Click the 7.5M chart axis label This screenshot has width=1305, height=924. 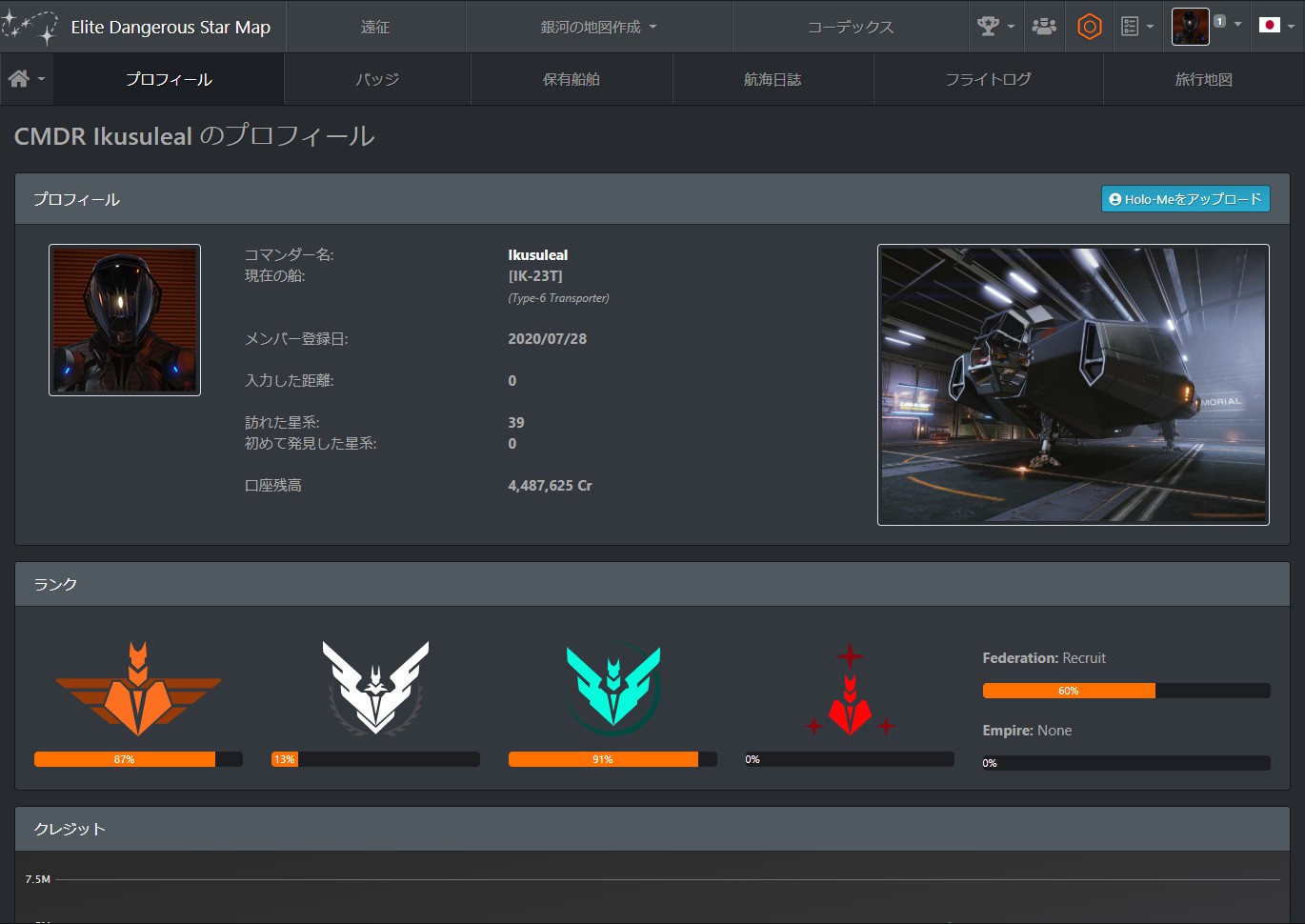click(x=38, y=879)
